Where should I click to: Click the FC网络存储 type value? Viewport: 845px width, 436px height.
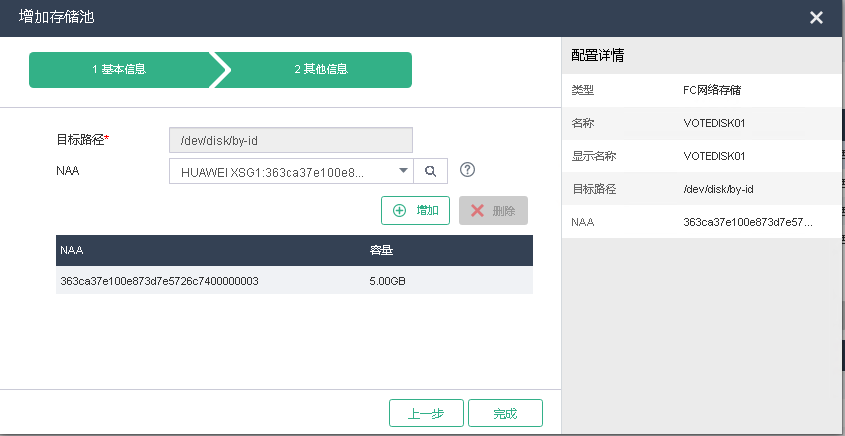[x=712, y=91]
